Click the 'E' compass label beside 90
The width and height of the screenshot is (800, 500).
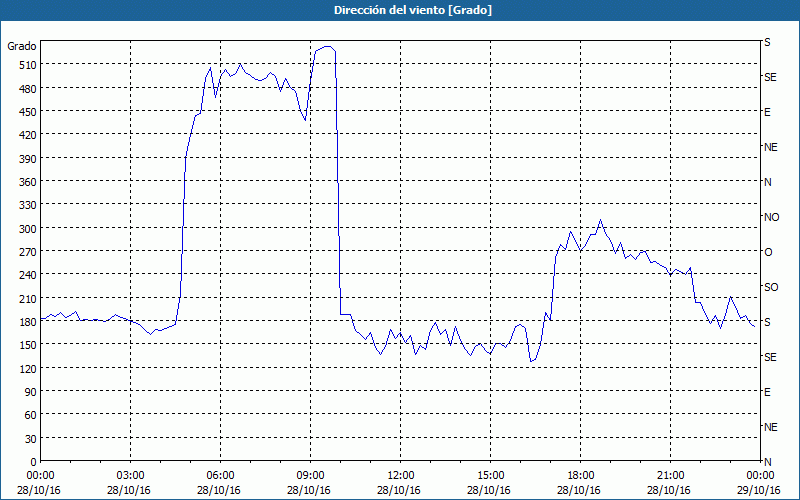pyautogui.click(x=767, y=392)
